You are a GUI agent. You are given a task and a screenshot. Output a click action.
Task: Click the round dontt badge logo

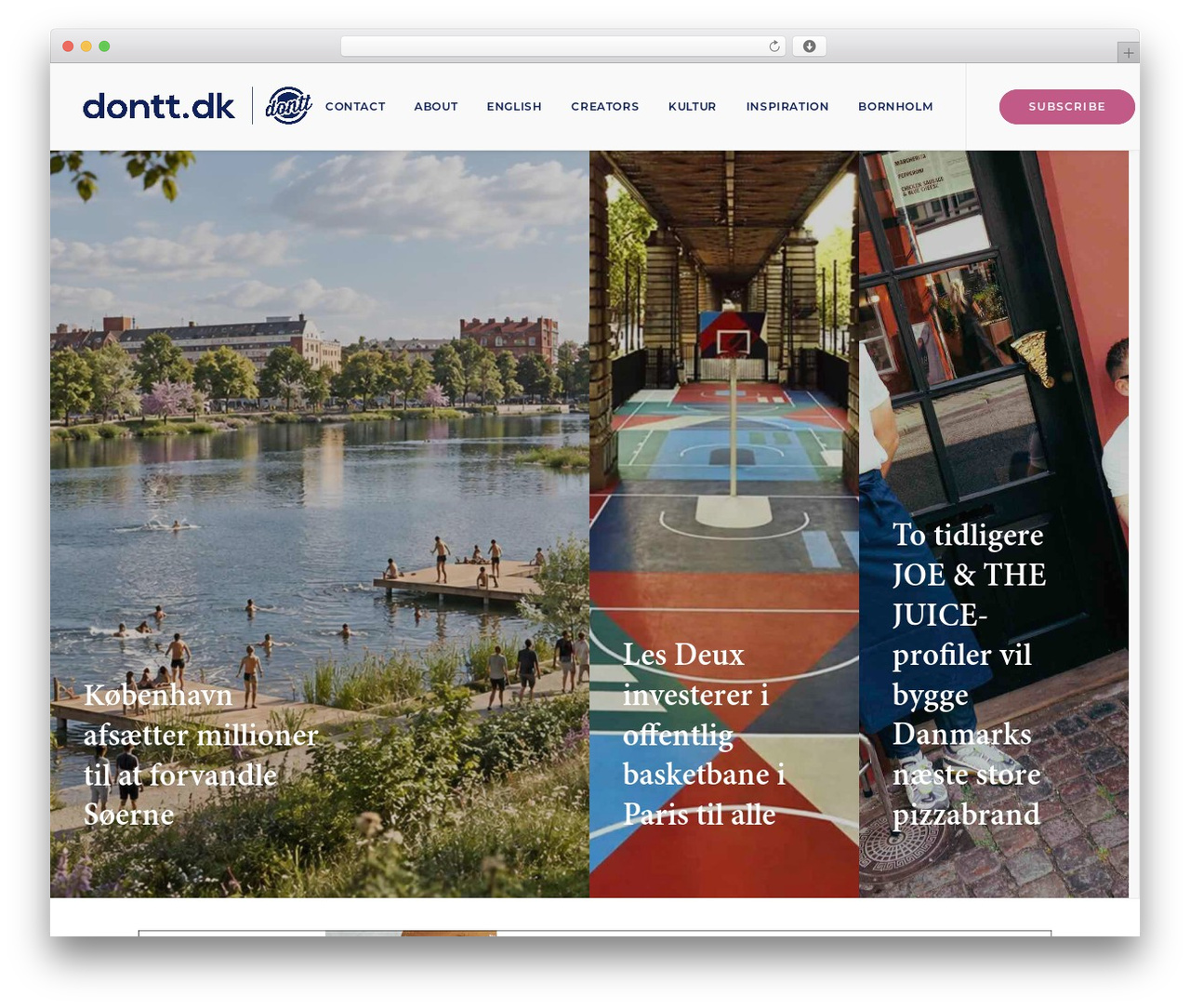288,106
